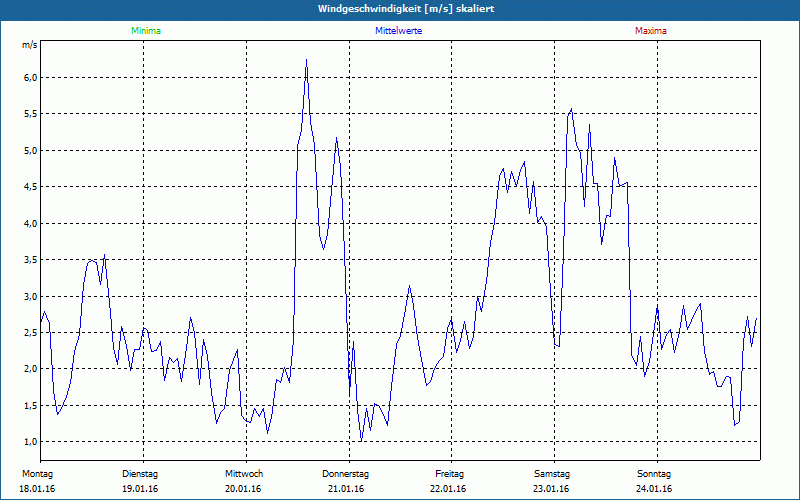Click the date 20.01.16
Screen dimensions: 800x500
click(243, 489)
